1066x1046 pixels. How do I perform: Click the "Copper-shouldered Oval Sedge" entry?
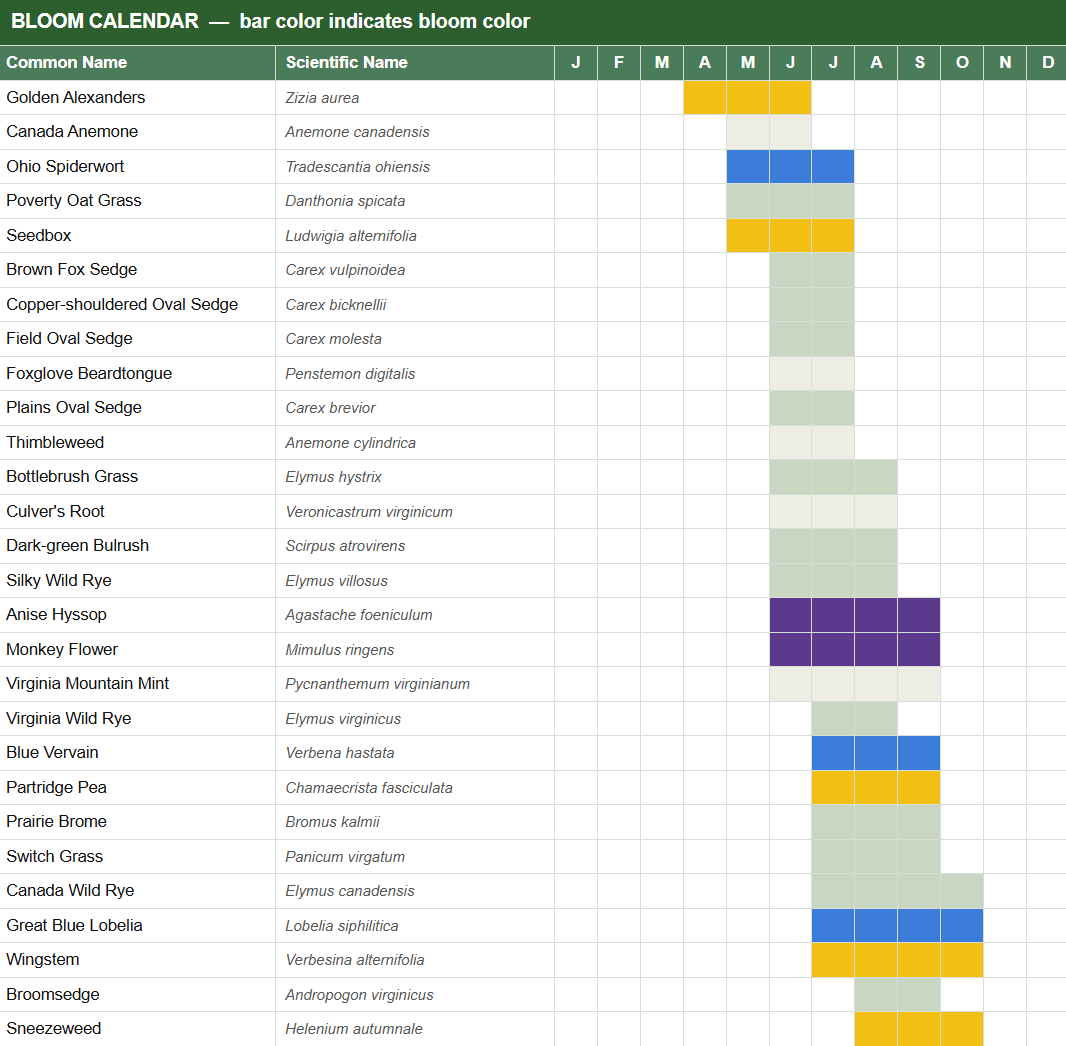coord(122,304)
